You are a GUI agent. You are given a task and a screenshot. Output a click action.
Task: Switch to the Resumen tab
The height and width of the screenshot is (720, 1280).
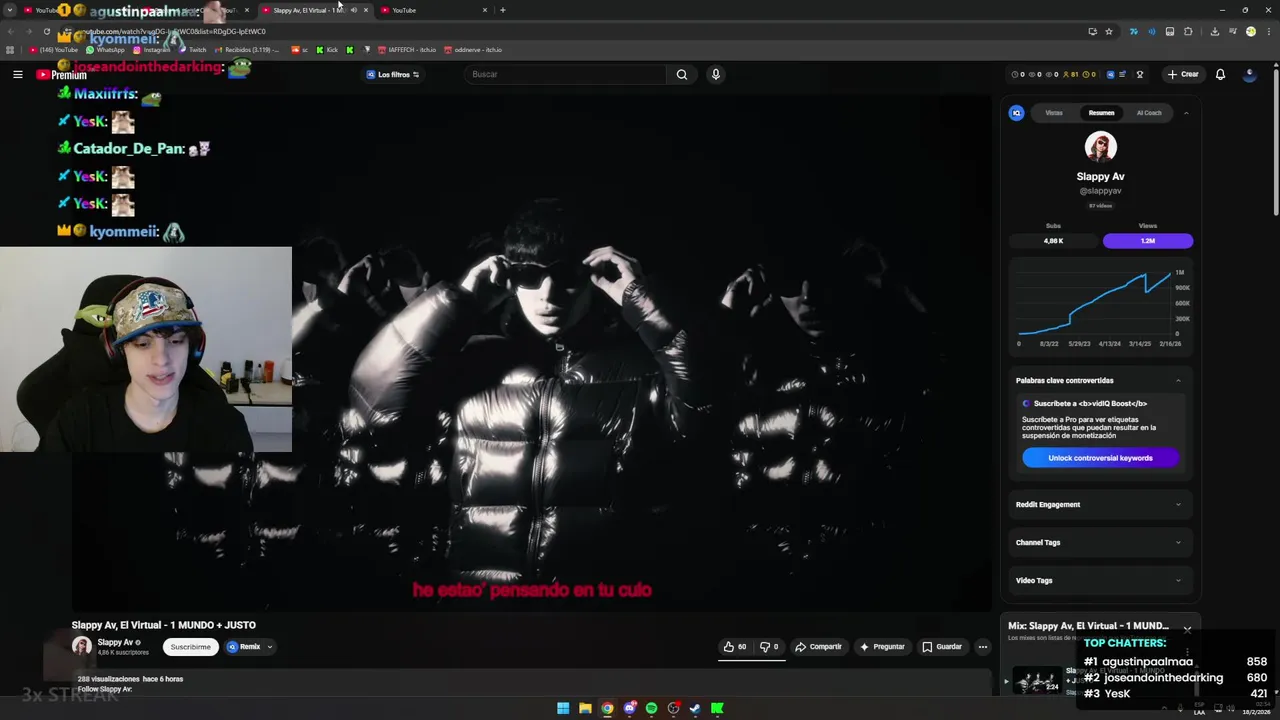[x=1101, y=113]
